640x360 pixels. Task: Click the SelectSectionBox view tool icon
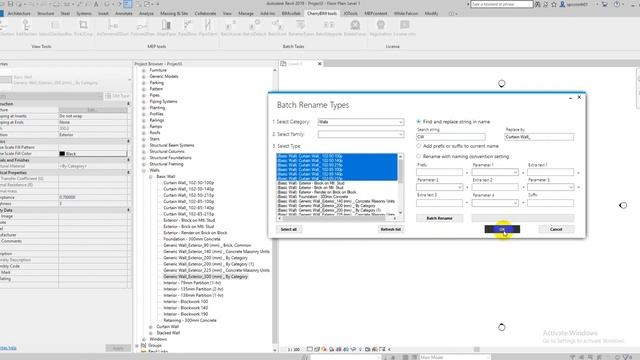55,25
